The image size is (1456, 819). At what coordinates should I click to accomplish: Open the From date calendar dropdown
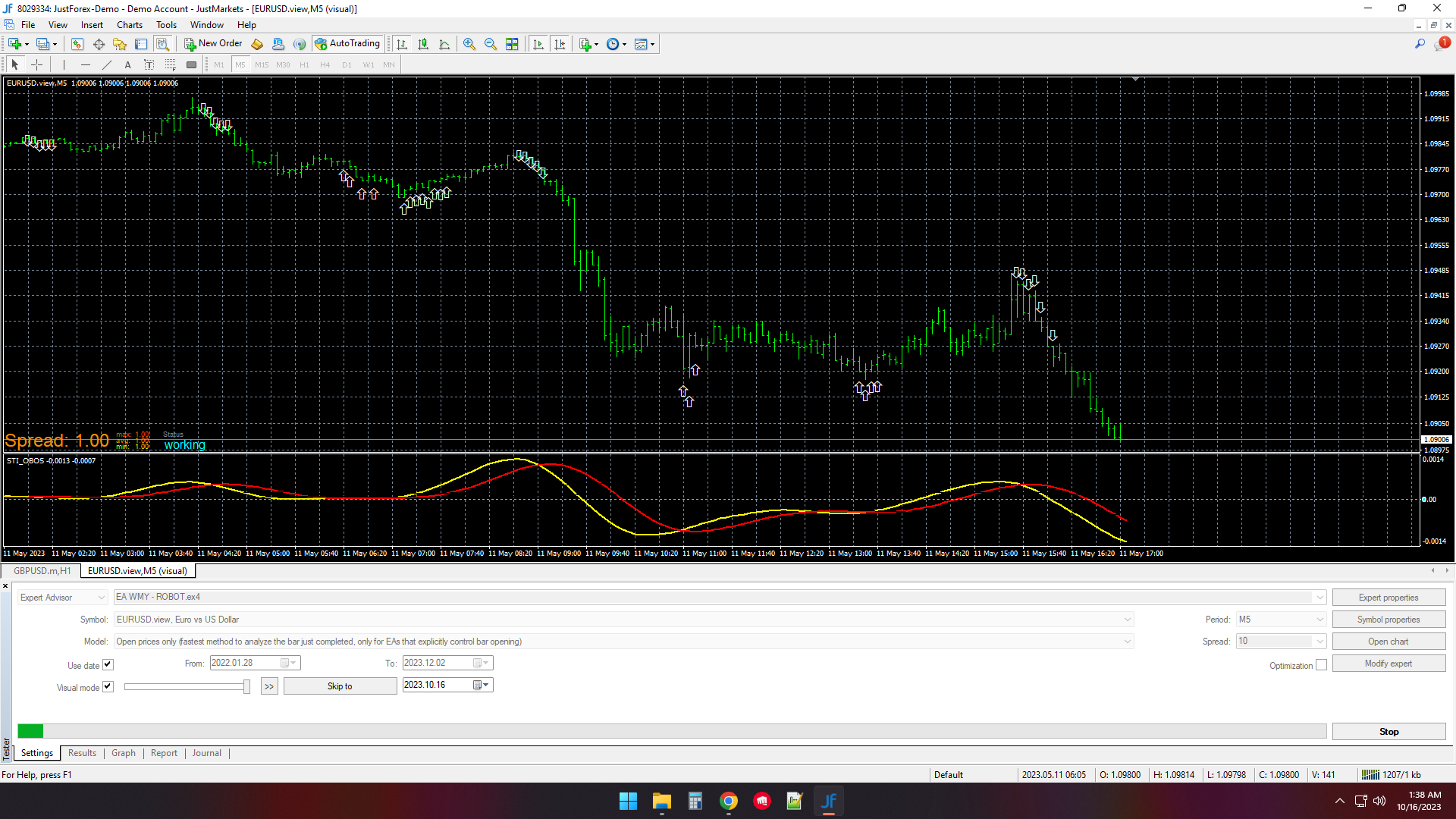(x=289, y=663)
